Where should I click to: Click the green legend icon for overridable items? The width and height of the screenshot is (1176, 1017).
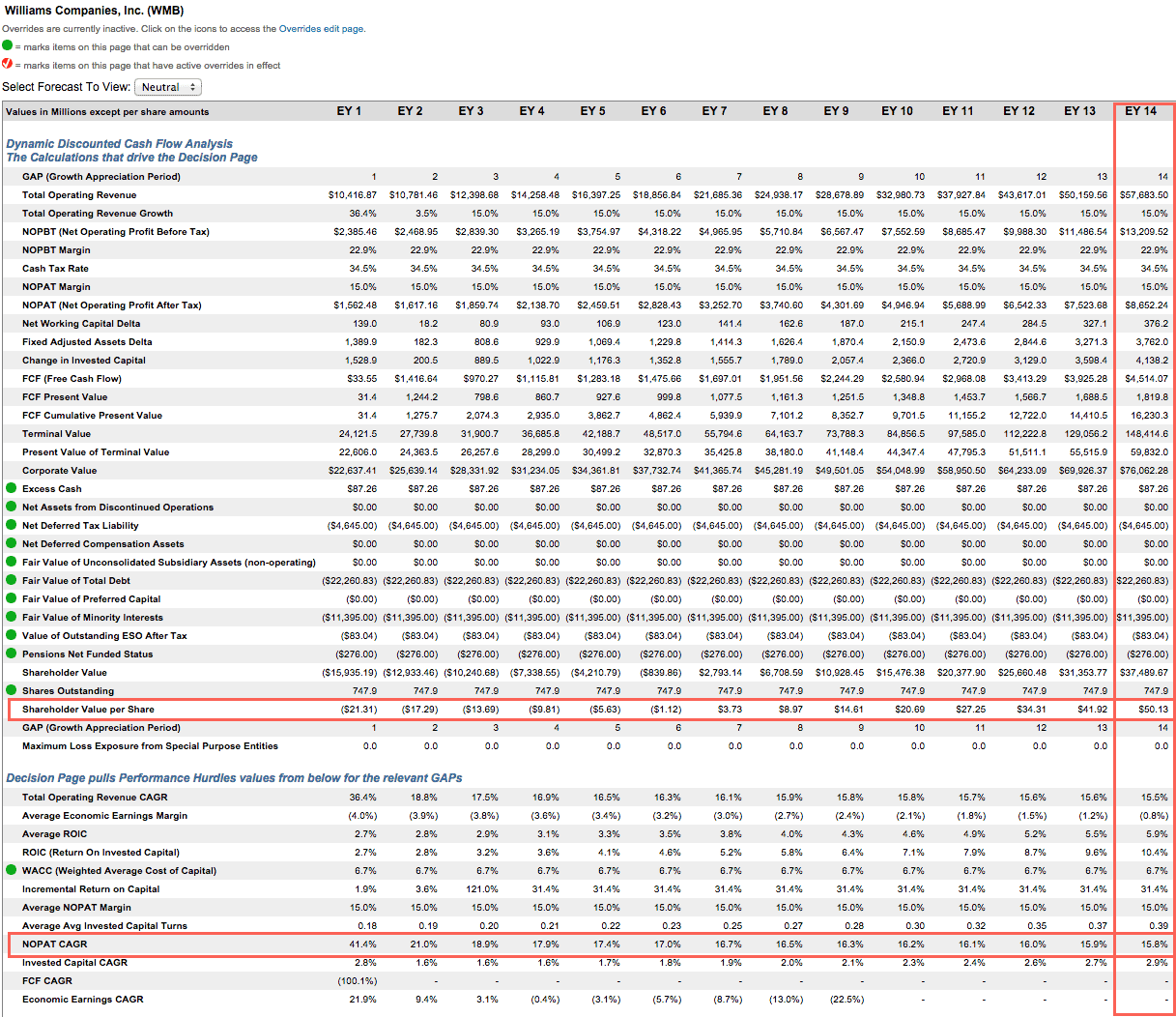(x=9, y=45)
